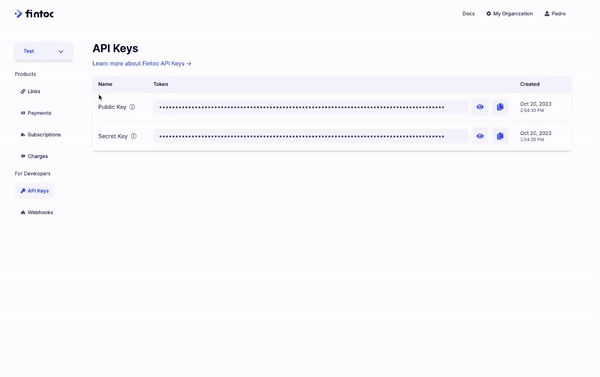Click the API Keys key icon
The width and height of the screenshot is (600, 377).
coord(23,191)
